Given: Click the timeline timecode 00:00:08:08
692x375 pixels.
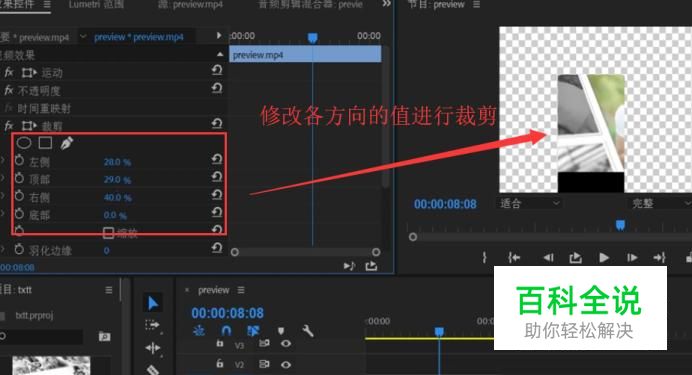Looking at the screenshot, I should [227, 313].
